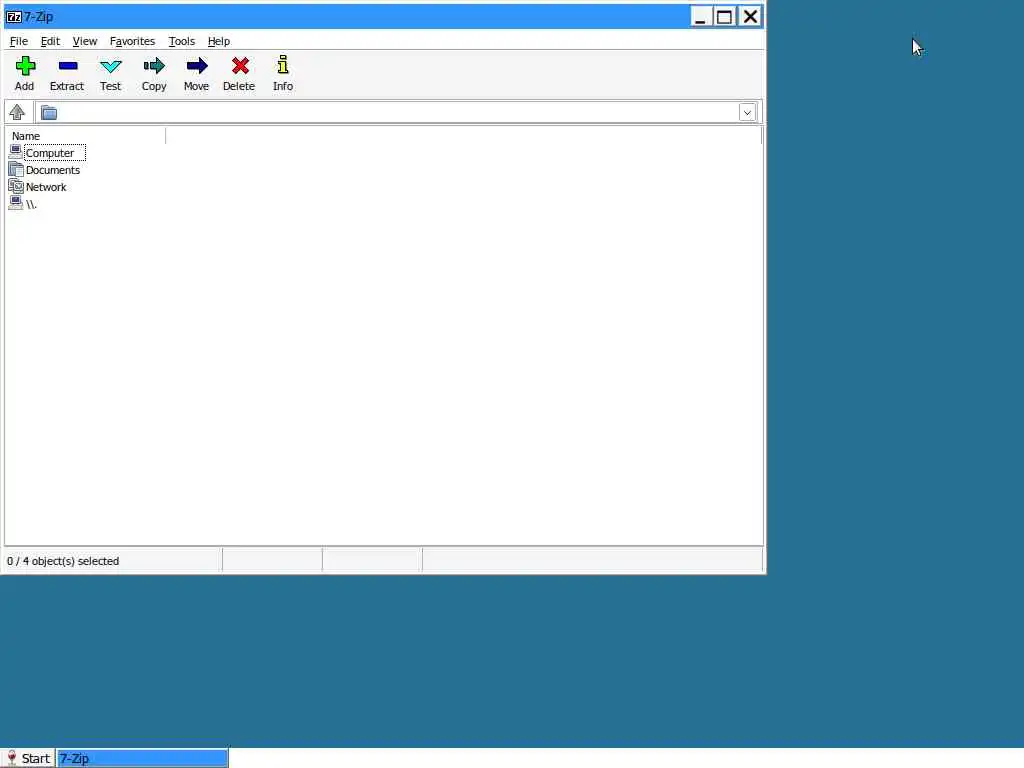
Task: Open the Edit menu
Action: pos(50,41)
